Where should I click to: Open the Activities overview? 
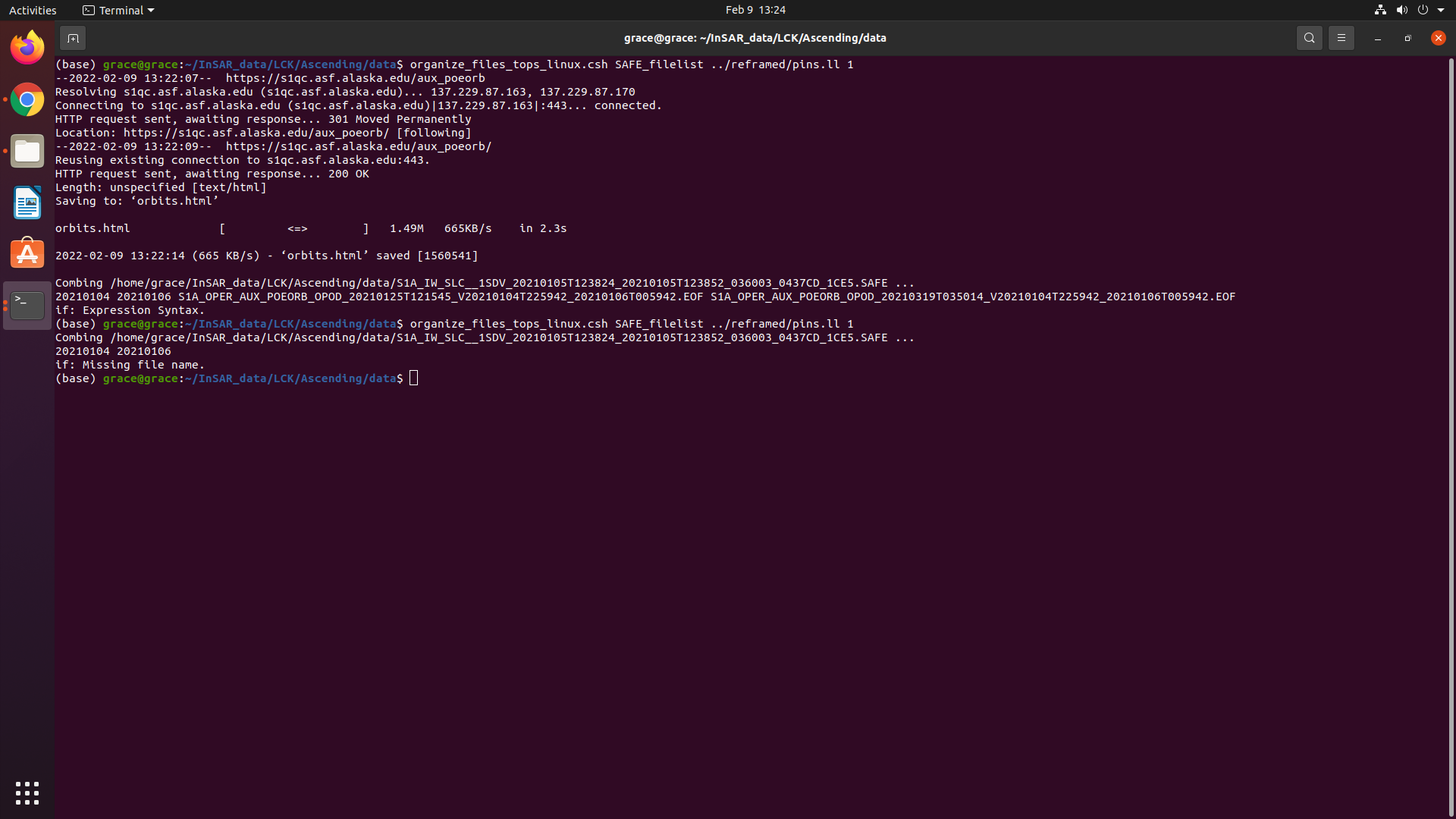(x=33, y=10)
